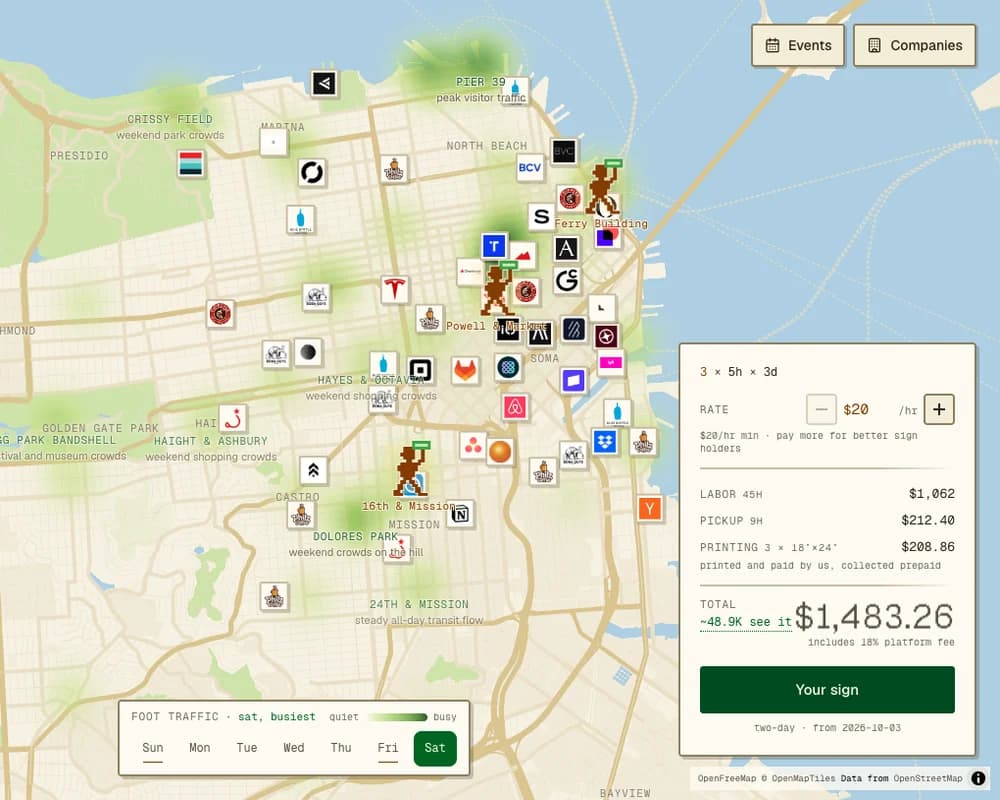Click the '3 × 5h × 3d' summary
The height and width of the screenshot is (800, 1000).
[739, 372]
